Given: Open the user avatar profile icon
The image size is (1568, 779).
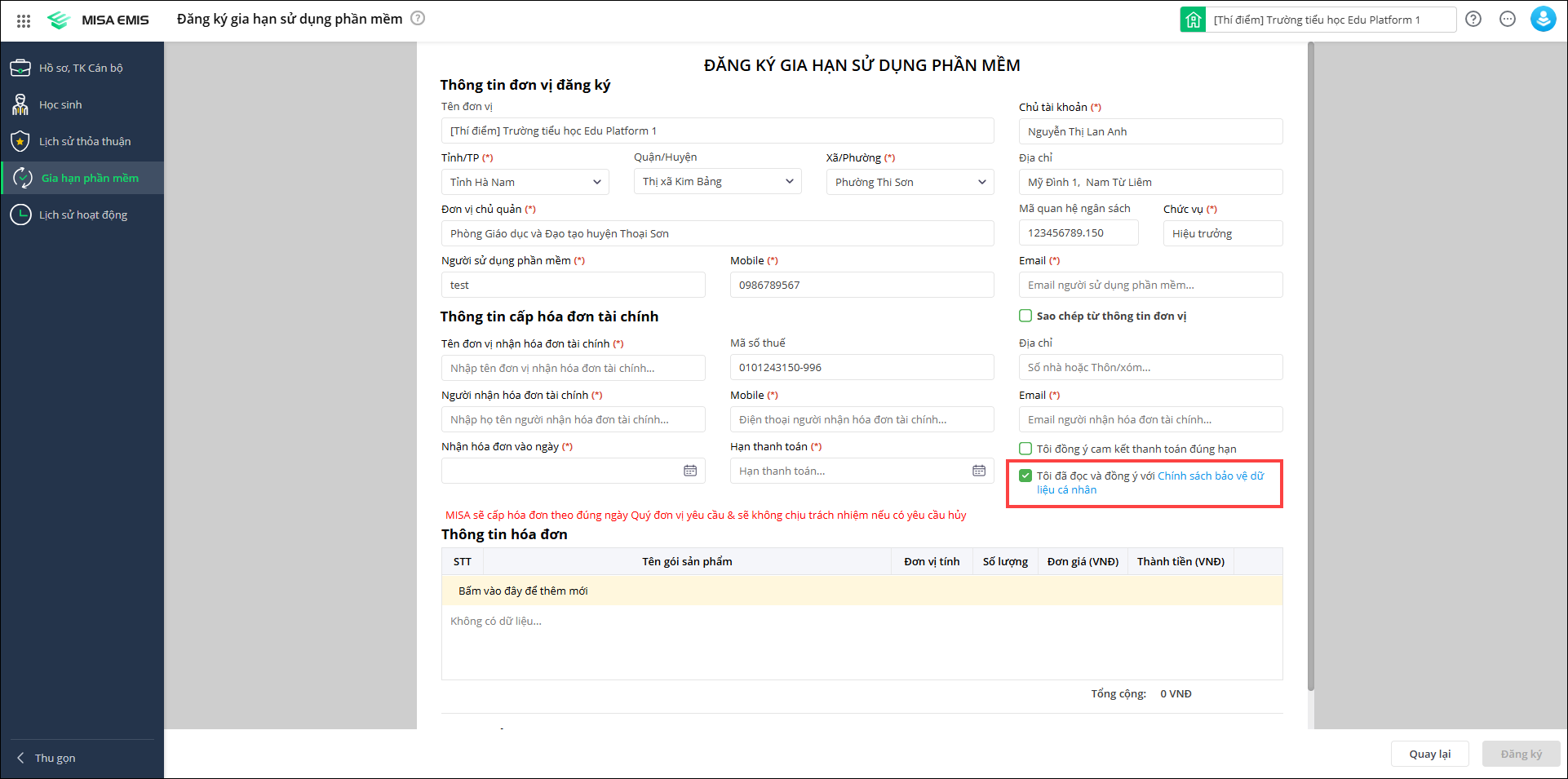Looking at the screenshot, I should click(x=1543, y=19).
